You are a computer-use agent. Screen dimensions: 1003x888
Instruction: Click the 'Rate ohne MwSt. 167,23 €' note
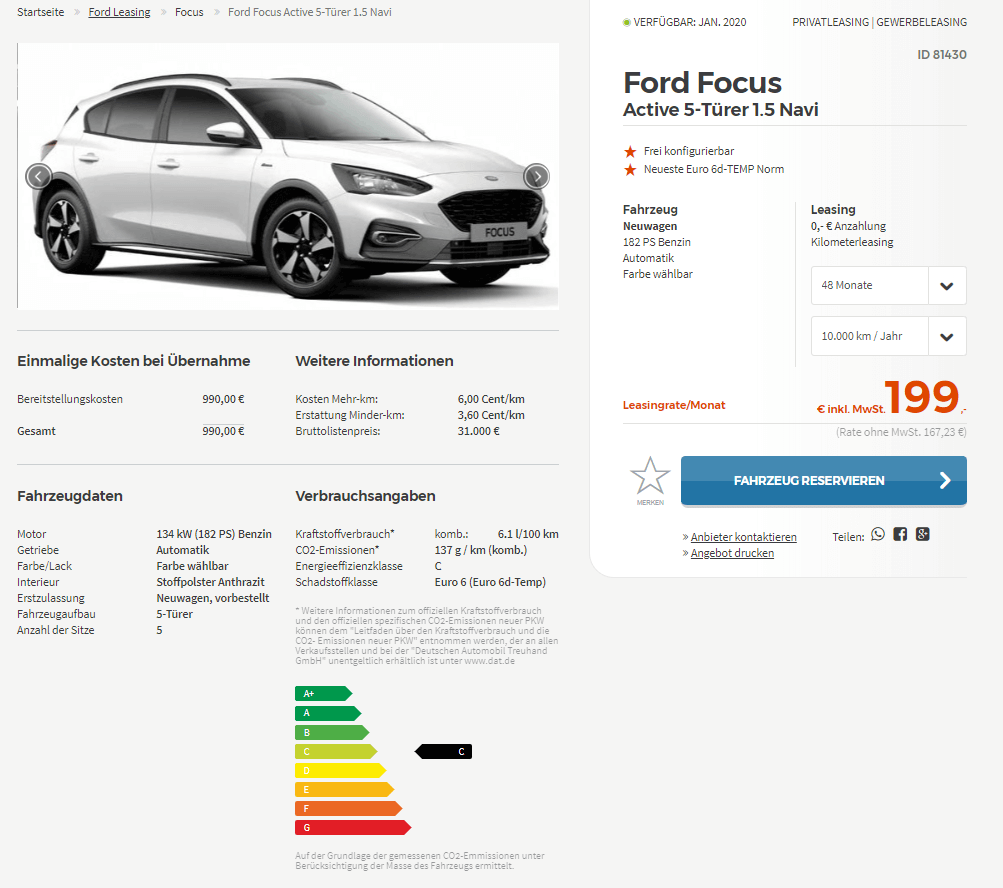pyautogui.click(x=901, y=432)
